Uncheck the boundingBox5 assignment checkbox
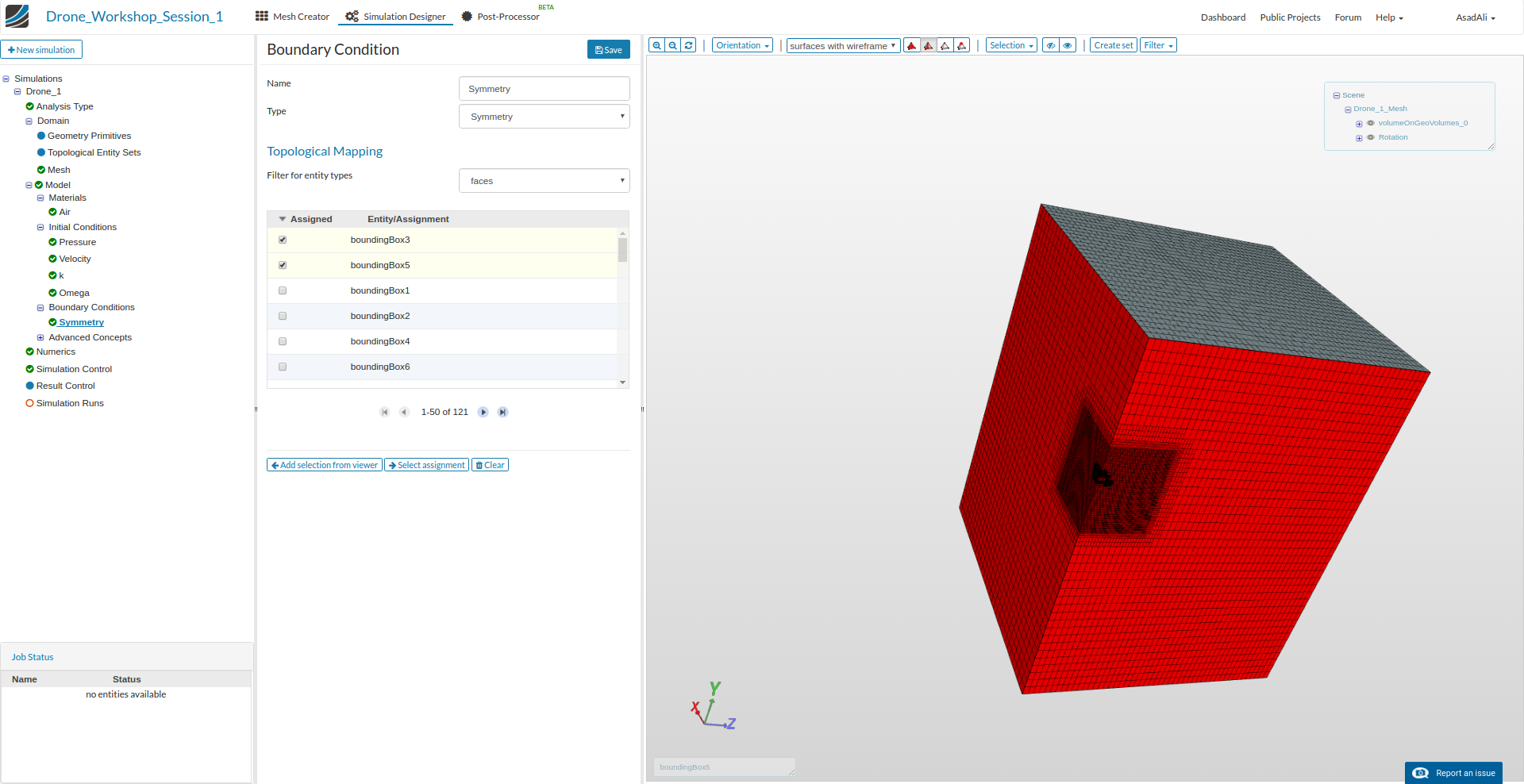The width and height of the screenshot is (1524, 784). [x=283, y=265]
